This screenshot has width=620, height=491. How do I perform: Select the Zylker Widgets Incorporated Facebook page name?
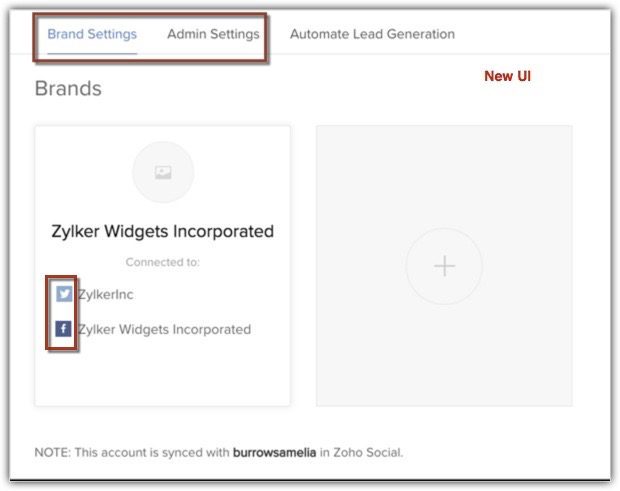(164, 329)
